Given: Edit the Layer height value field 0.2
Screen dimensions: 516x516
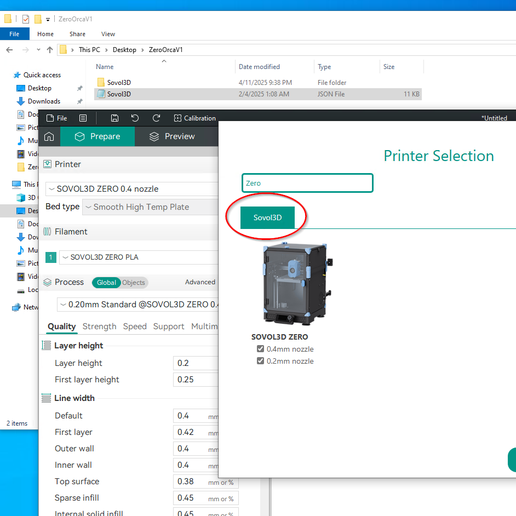Looking at the screenshot, I should [196, 363].
